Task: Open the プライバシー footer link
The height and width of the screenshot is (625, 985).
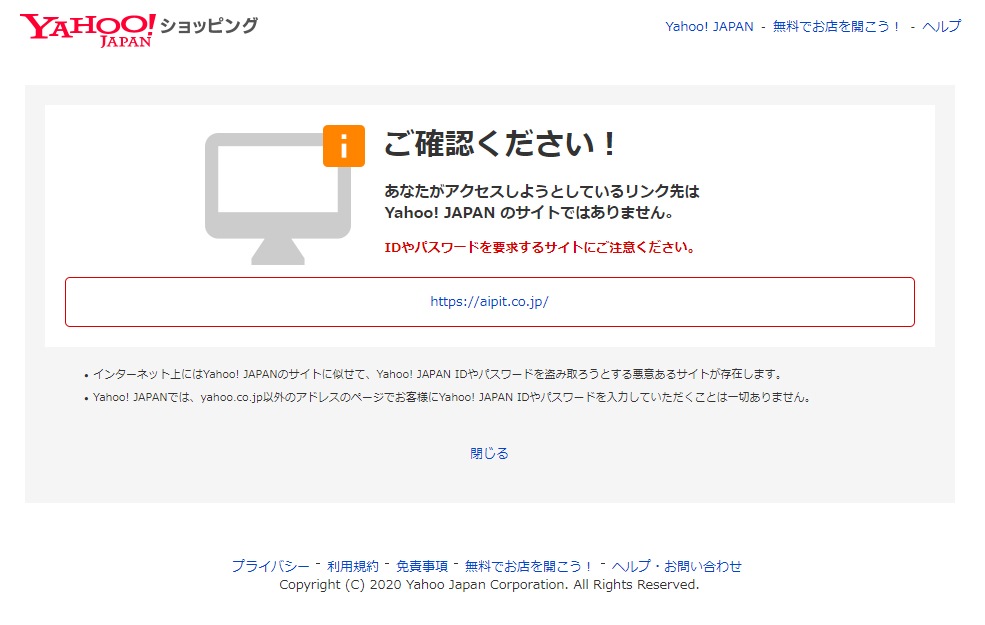Action: click(x=270, y=566)
